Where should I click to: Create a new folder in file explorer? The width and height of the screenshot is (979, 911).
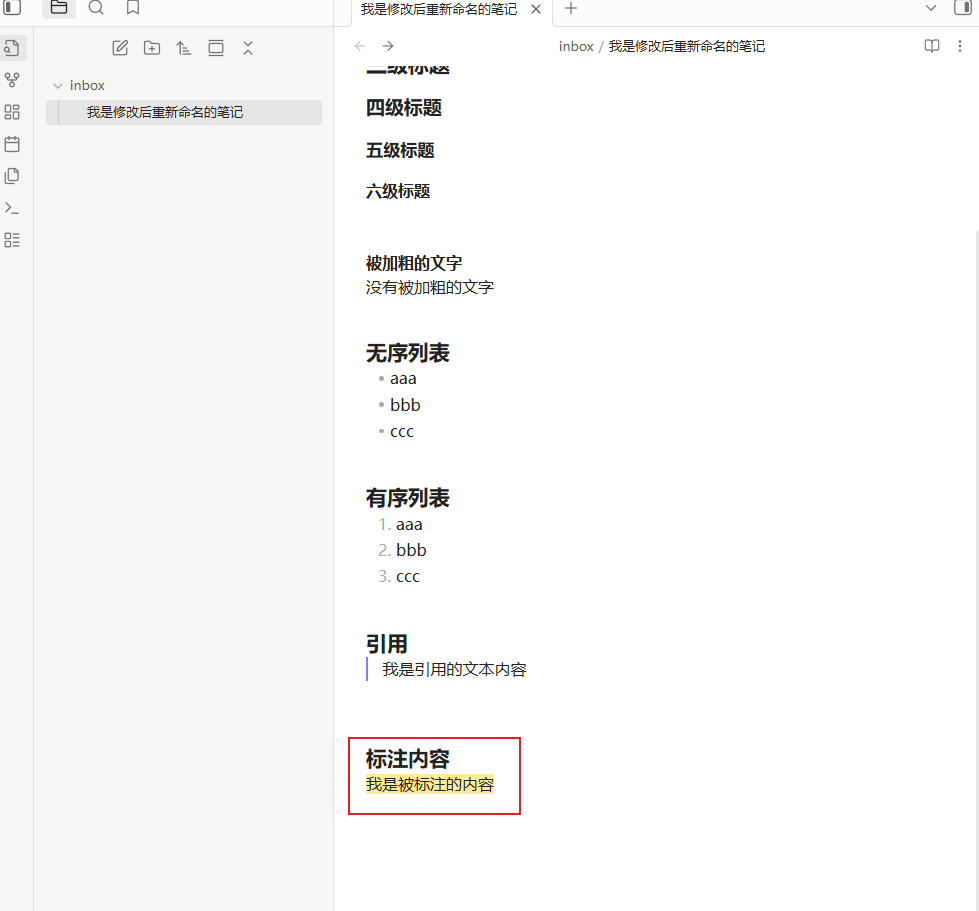152,48
